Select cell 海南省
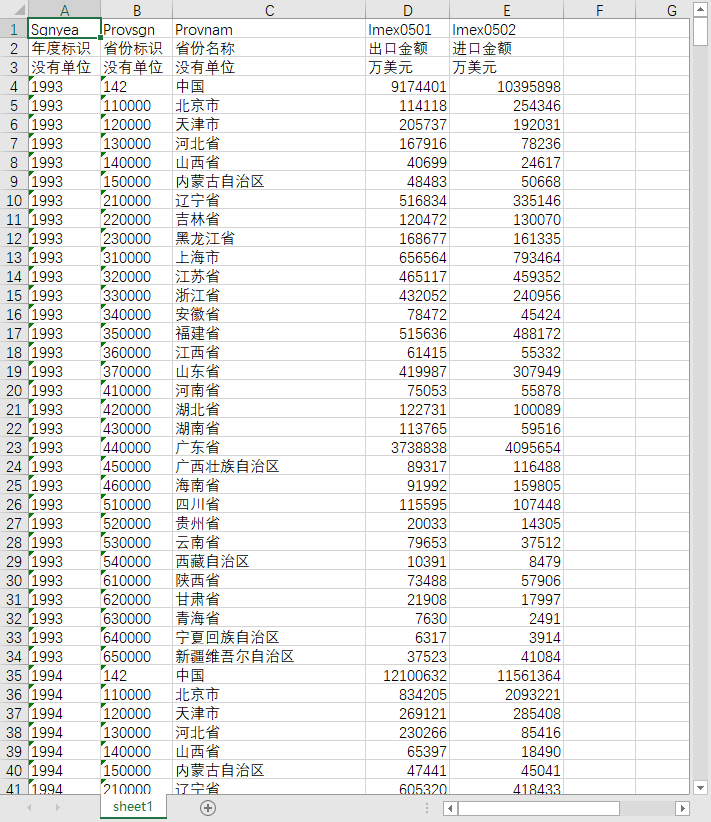Viewport: 711px width, 822px height. pyautogui.click(x=269, y=485)
